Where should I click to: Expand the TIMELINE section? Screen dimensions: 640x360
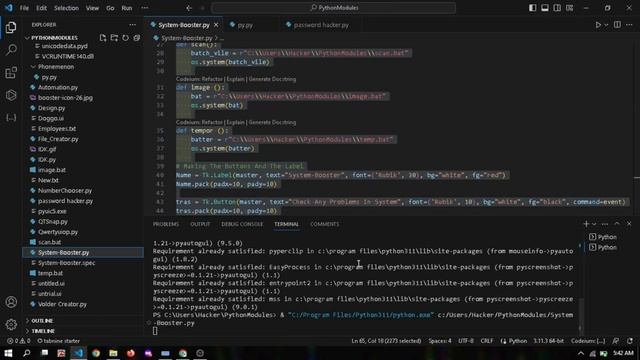[x=43, y=331]
